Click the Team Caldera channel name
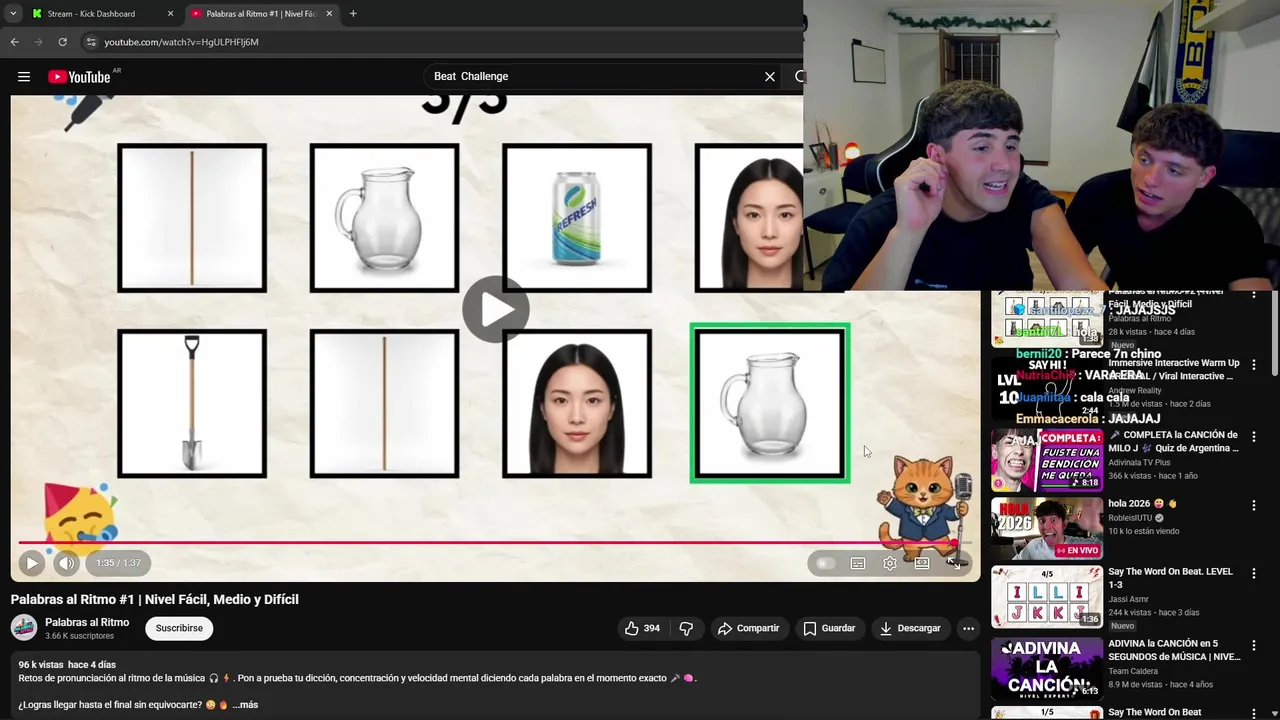The image size is (1280, 720). [1134, 672]
